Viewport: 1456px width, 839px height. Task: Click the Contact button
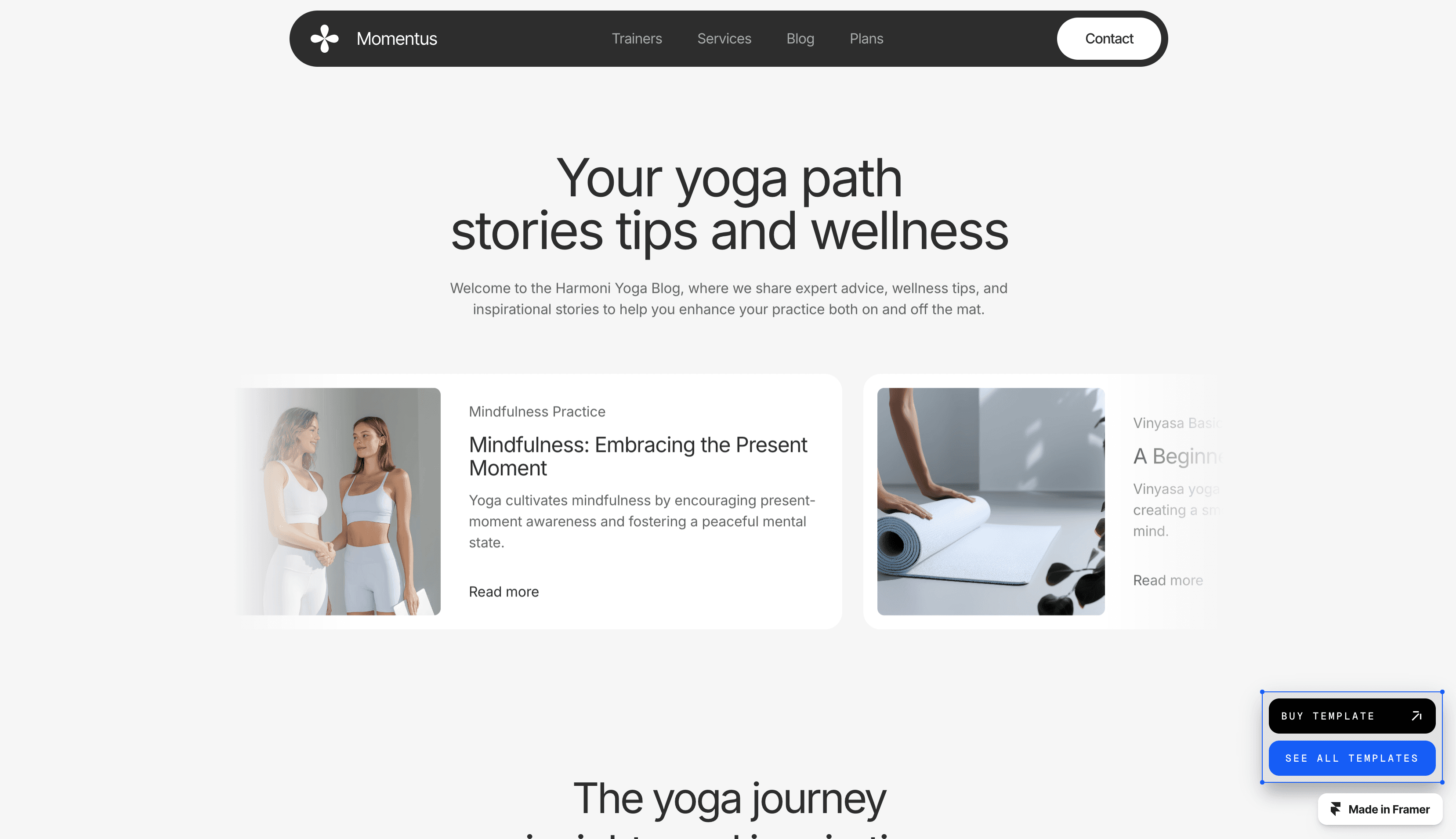point(1108,39)
